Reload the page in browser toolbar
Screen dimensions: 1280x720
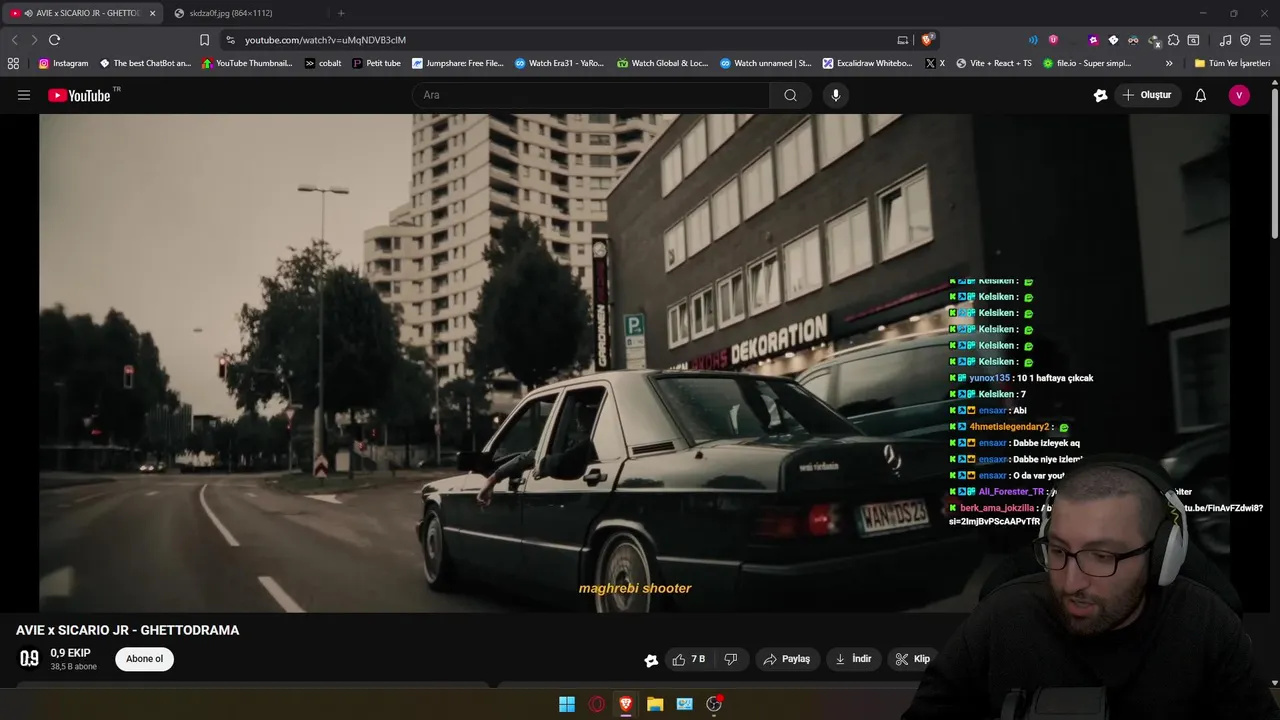point(54,40)
